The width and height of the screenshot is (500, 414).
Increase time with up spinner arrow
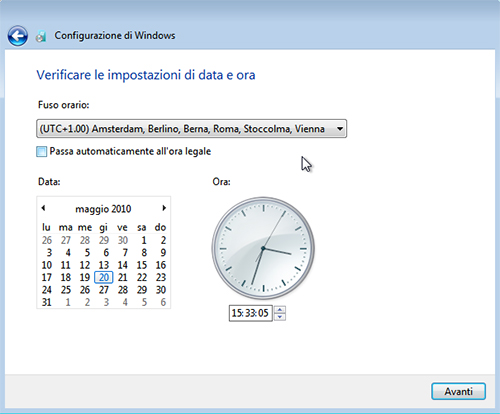tap(280, 310)
